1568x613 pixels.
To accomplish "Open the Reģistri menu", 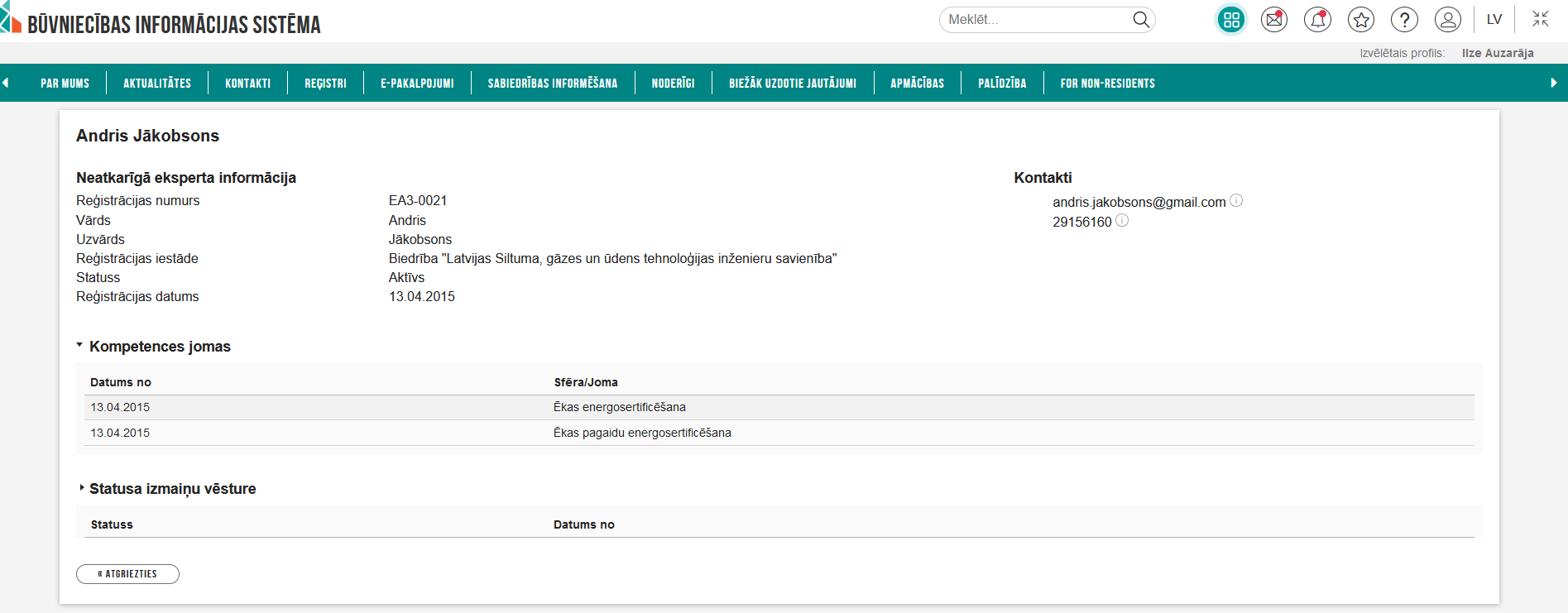I will 325,84.
